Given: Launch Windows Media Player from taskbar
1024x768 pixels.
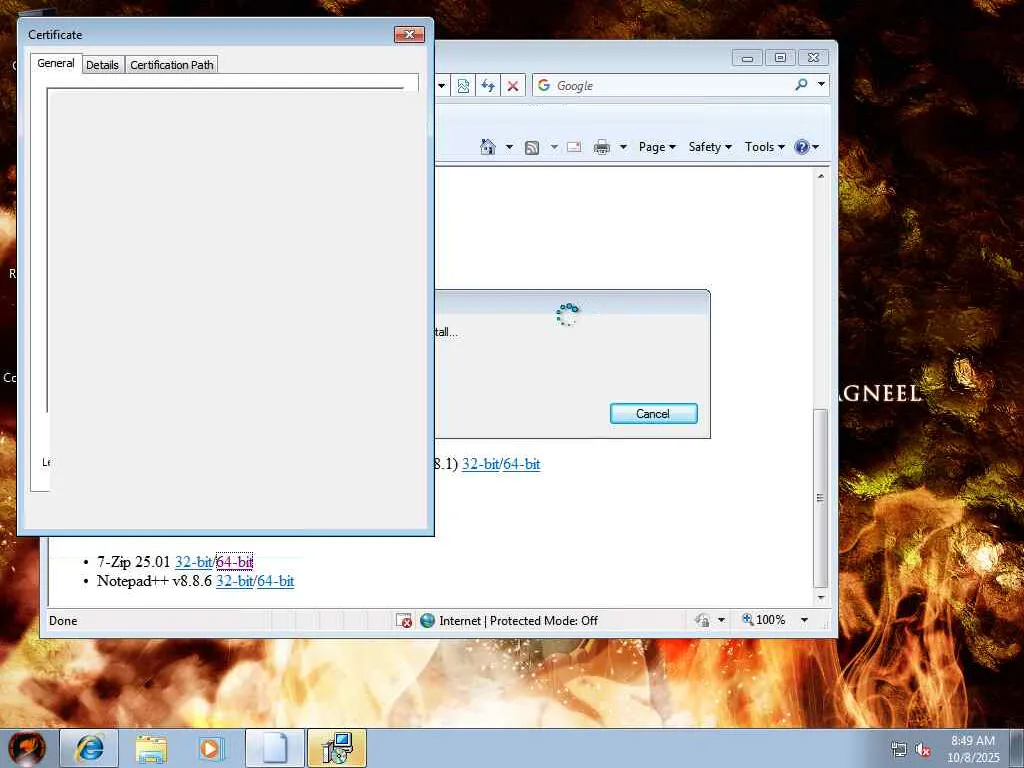Looking at the screenshot, I should point(211,748).
